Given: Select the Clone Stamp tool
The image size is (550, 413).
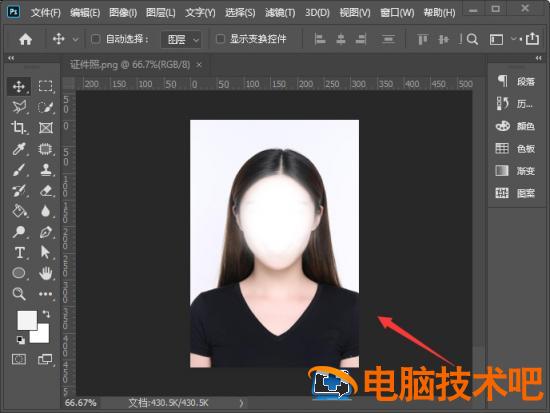Looking at the screenshot, I should click(x=46, y=169).
